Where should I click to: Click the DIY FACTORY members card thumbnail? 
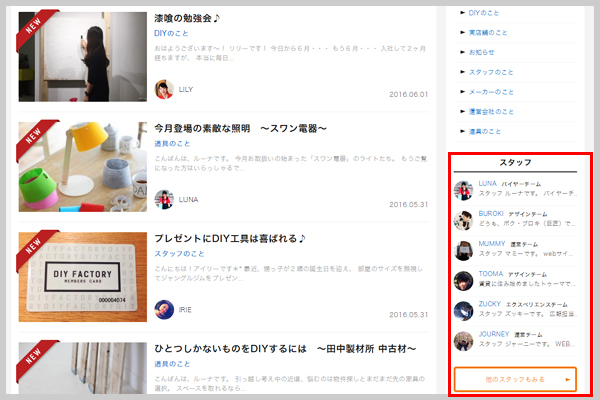click(x=83, y=277)
